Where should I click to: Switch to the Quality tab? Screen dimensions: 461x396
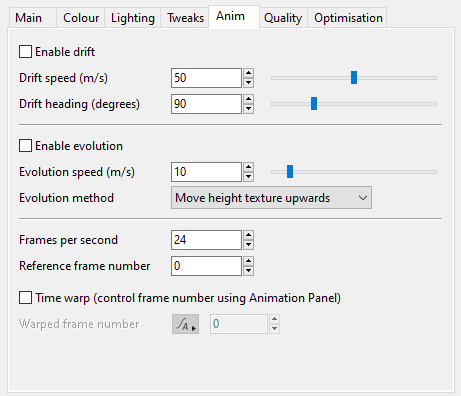coord(283,18)
